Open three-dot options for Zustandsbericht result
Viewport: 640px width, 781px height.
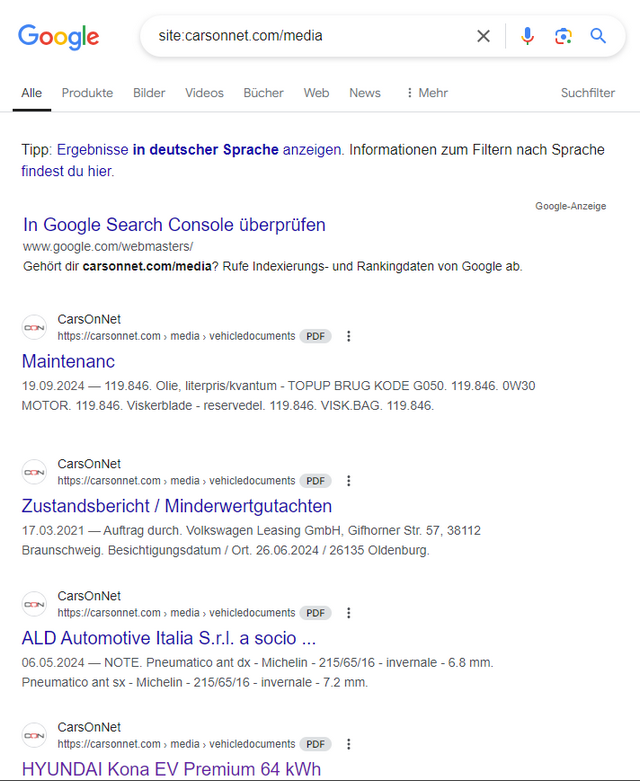pos(349,481)
